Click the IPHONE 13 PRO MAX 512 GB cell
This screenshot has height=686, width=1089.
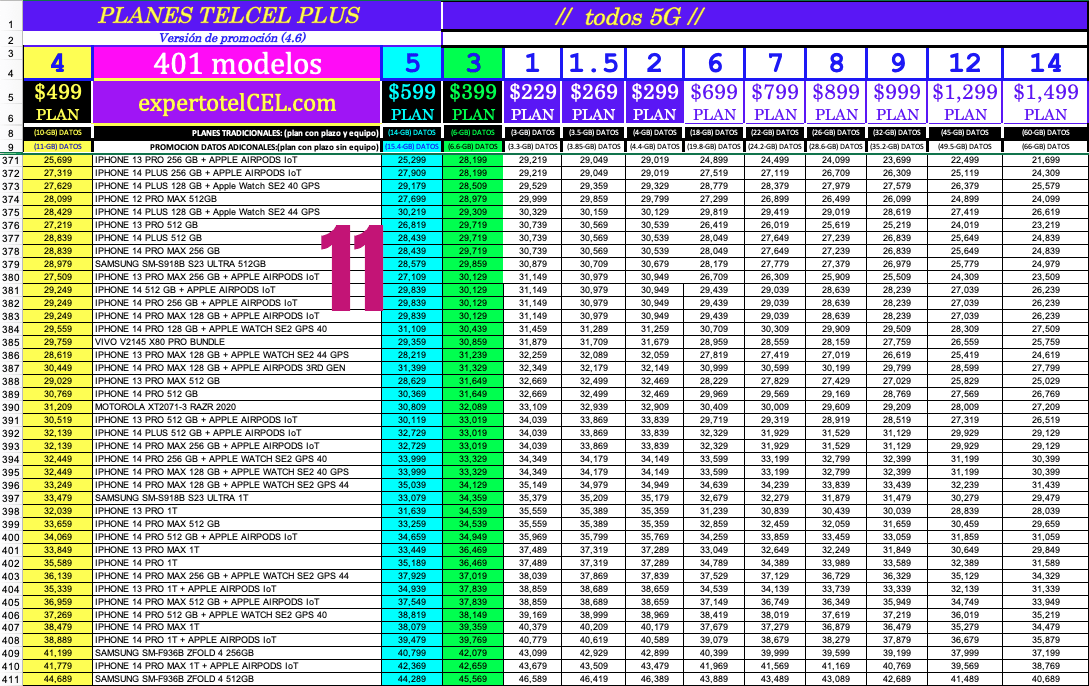tap(237, 380)
